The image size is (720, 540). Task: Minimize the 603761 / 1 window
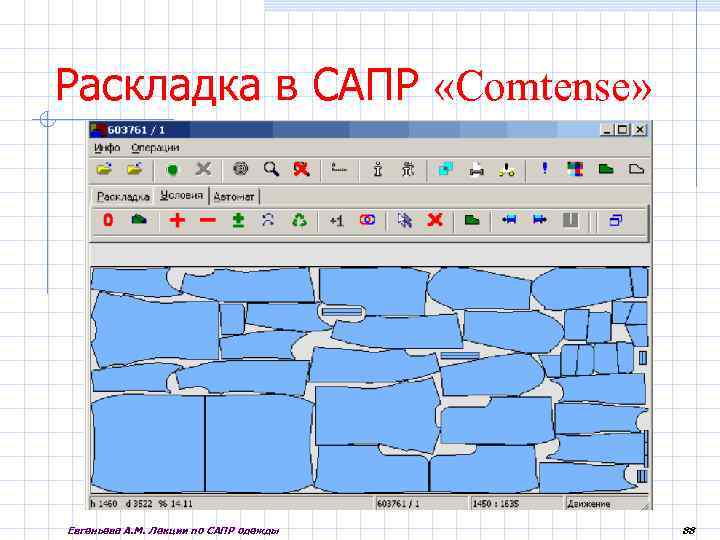607,130
